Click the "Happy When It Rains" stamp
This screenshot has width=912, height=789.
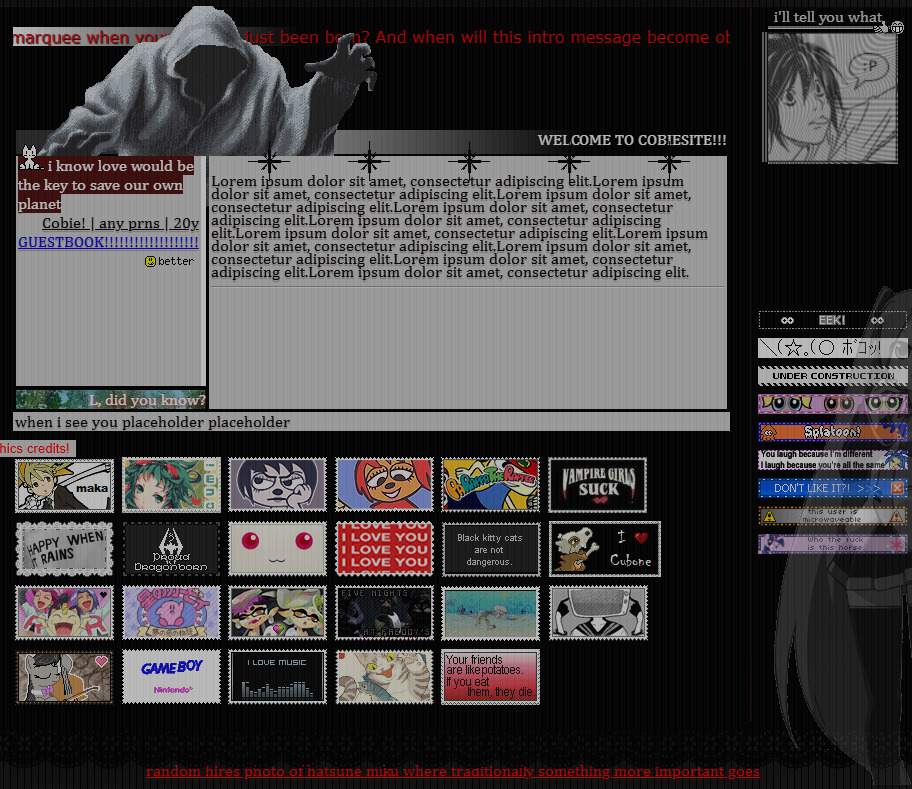click(65, 549)
